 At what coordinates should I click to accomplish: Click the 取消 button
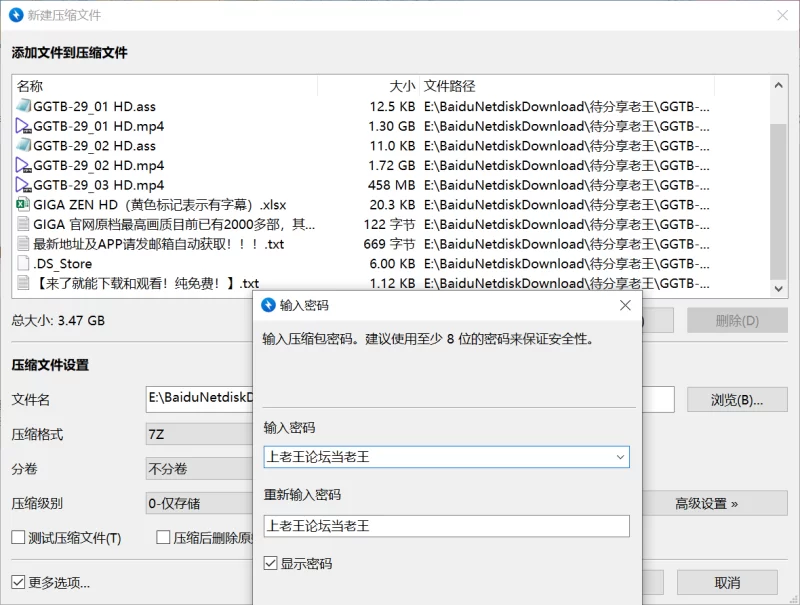[727, 582]
